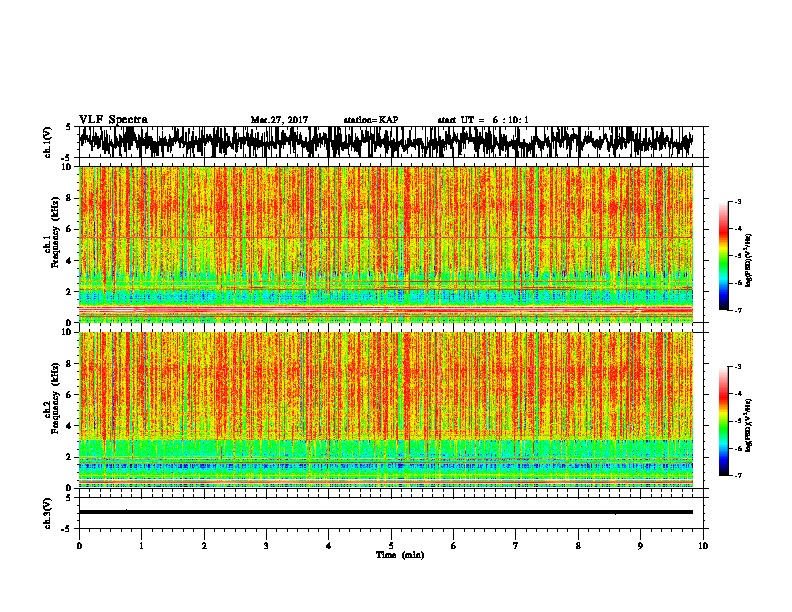Image resolution: width=792 pixels, height=612 pixels.
Task: Select the "start UT = 6:10:1" text
Action: 483,120
